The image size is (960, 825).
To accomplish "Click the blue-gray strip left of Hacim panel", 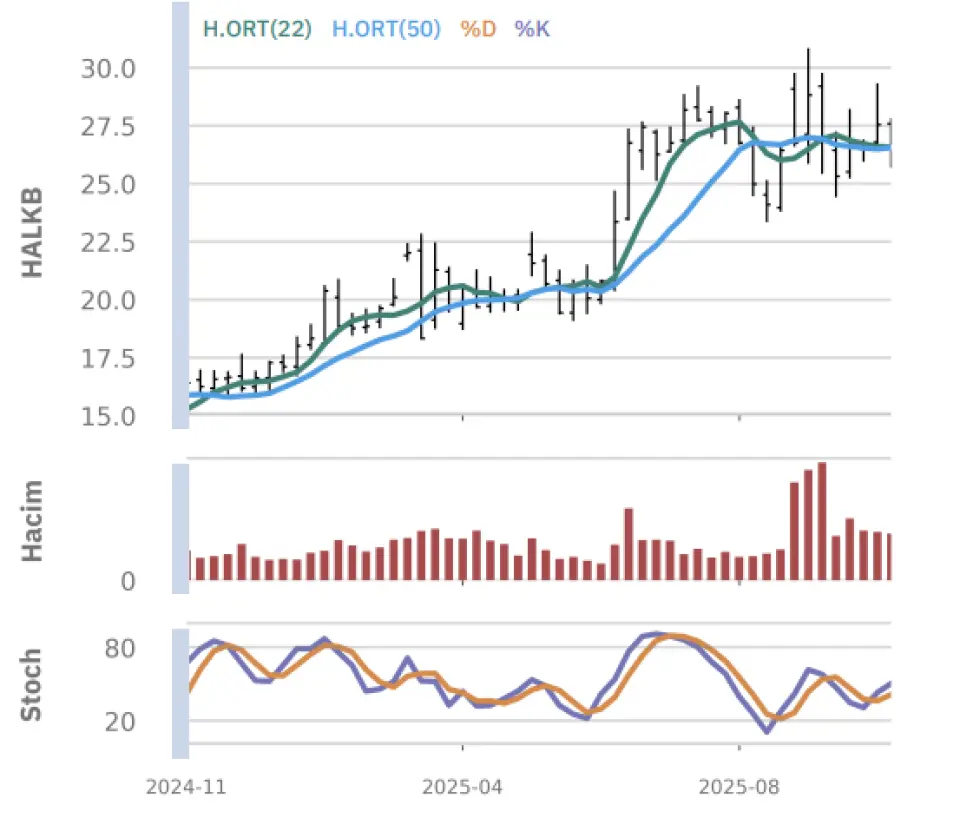I will click(x=180, y=526).
